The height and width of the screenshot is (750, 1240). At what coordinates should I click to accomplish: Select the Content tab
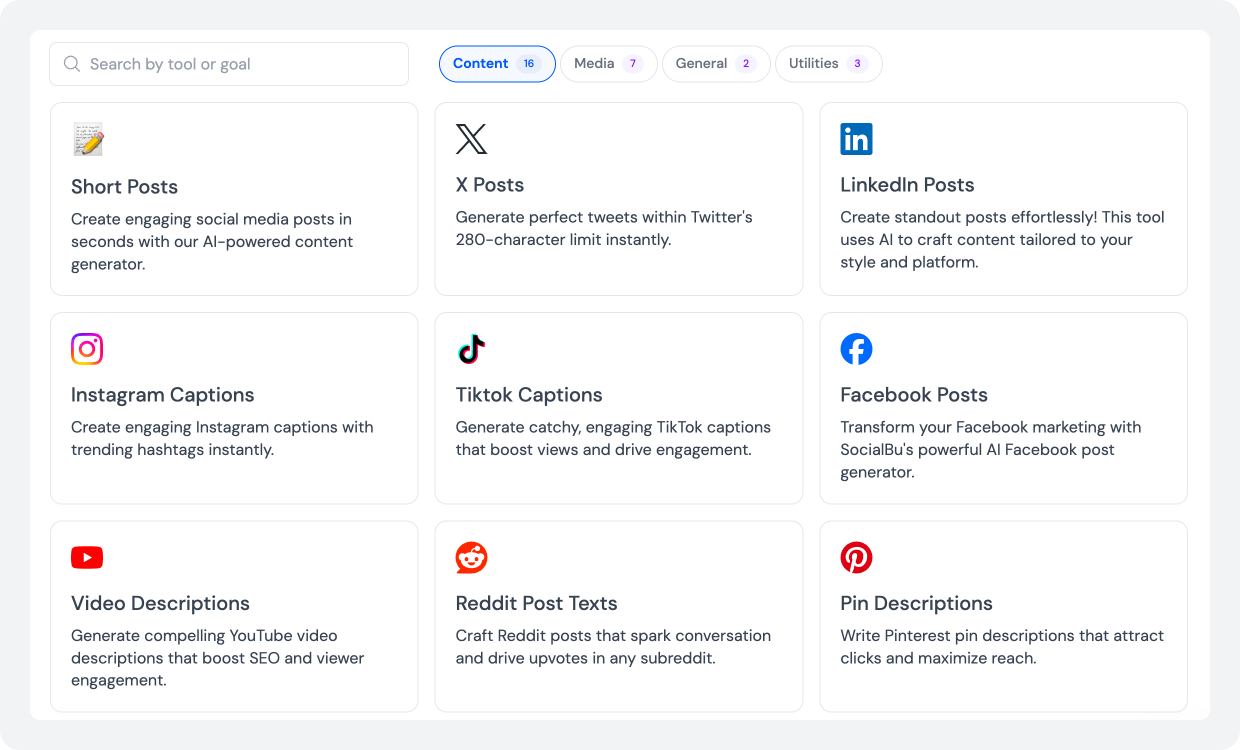click(x=497, y=64)
